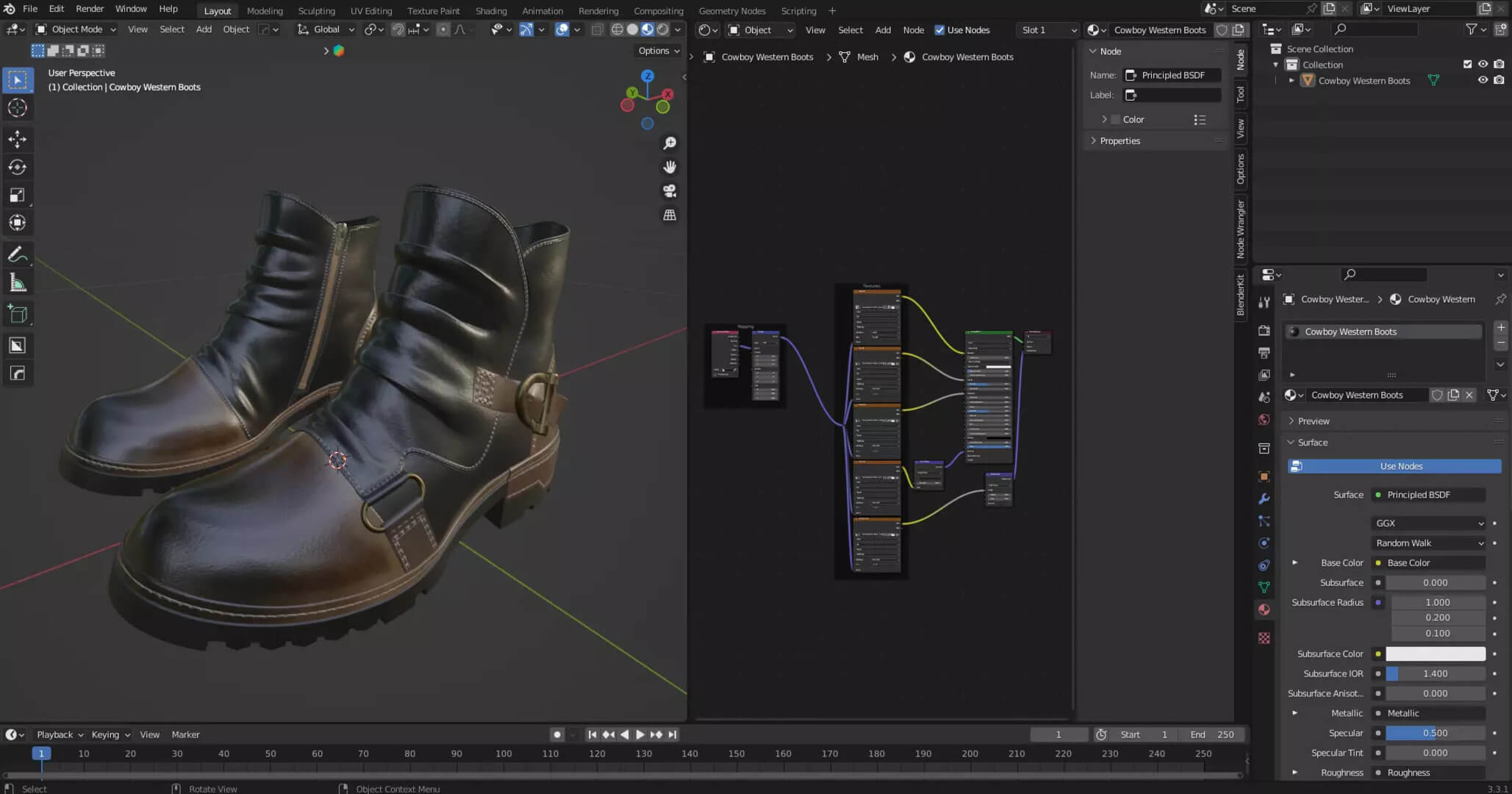Open the Playback popover in timeline
Screen dimensions: 1512x794
60,734
